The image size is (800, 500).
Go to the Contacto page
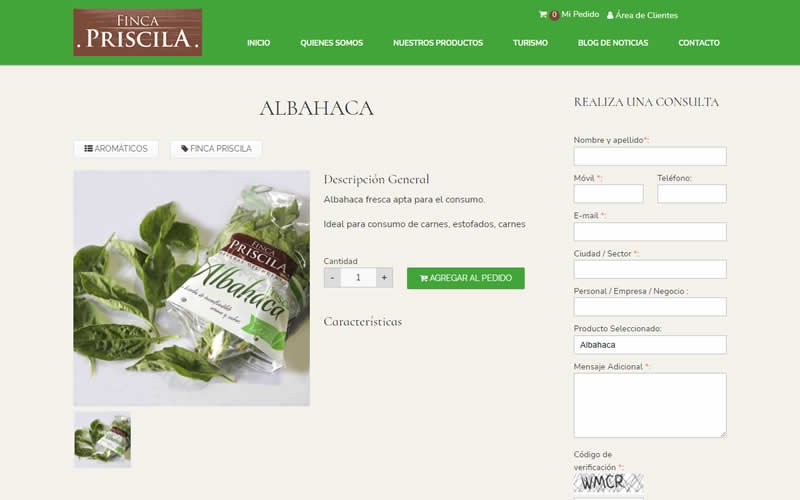[x=698, y=43]
